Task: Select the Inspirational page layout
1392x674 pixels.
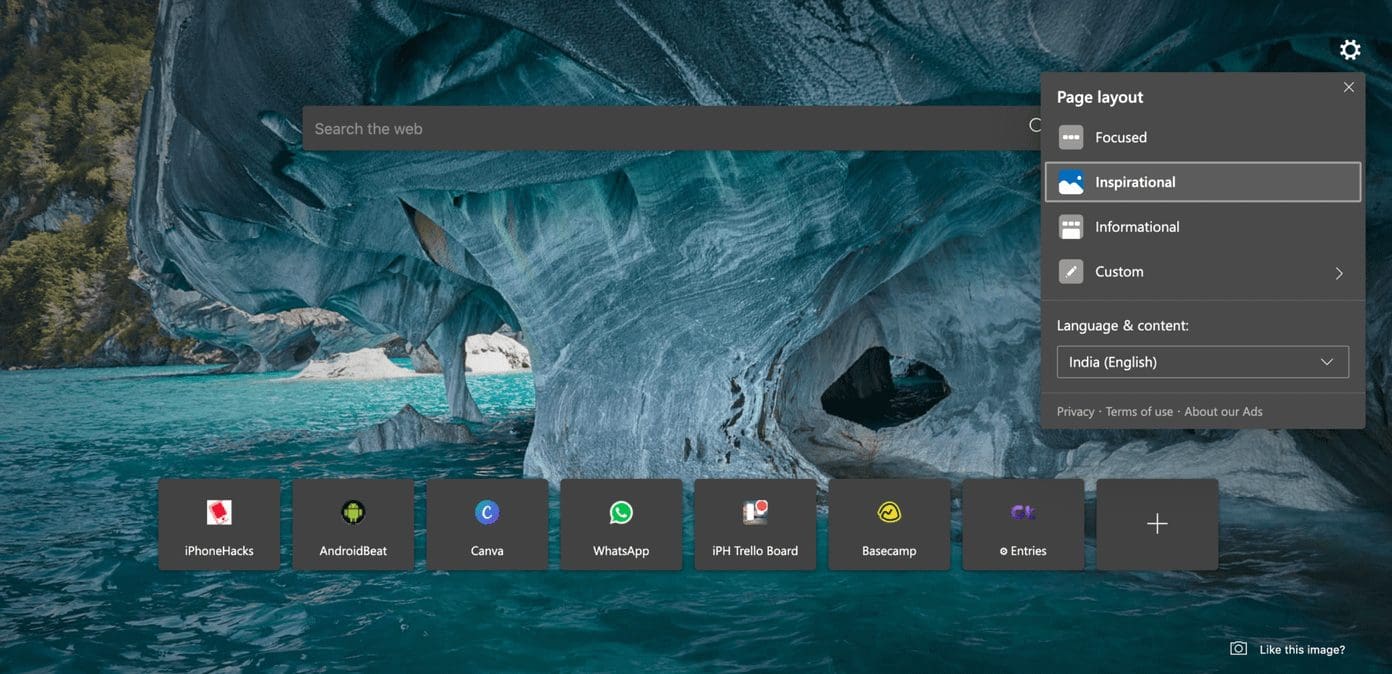Action: 1203,182
